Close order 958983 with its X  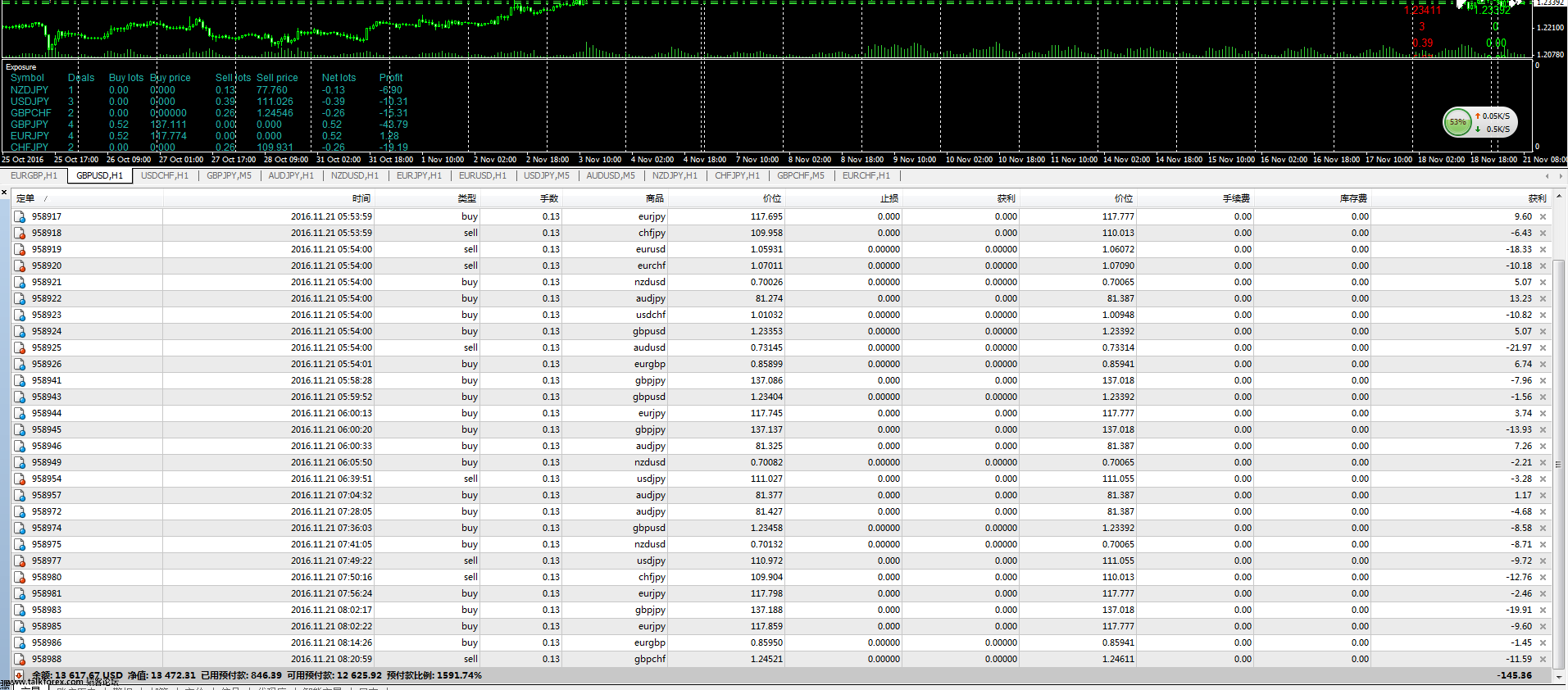click(1543, 611)
